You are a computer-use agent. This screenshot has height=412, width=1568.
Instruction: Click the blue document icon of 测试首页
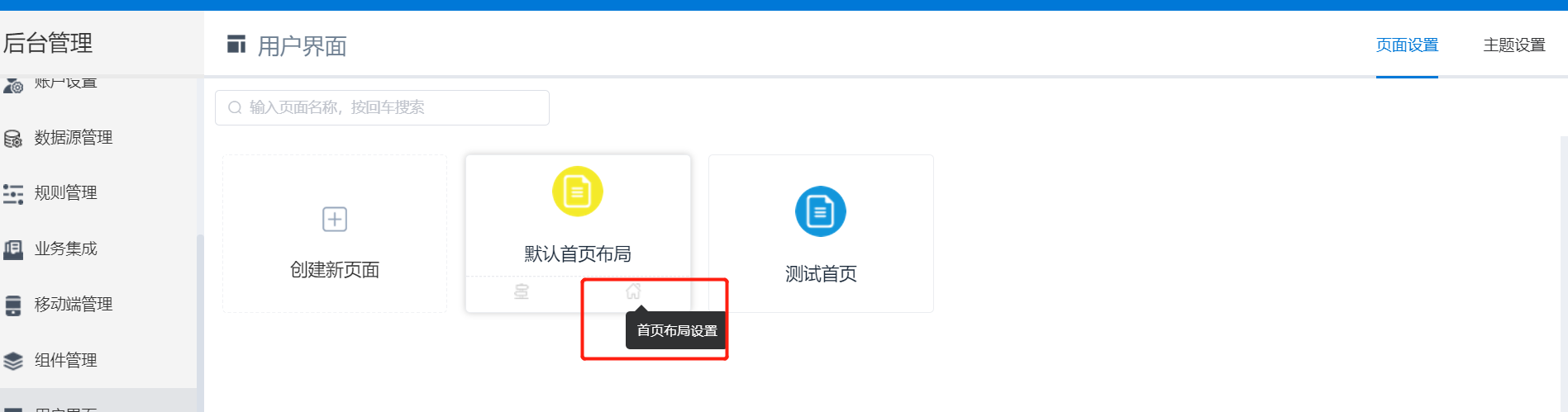click(821, 211)
